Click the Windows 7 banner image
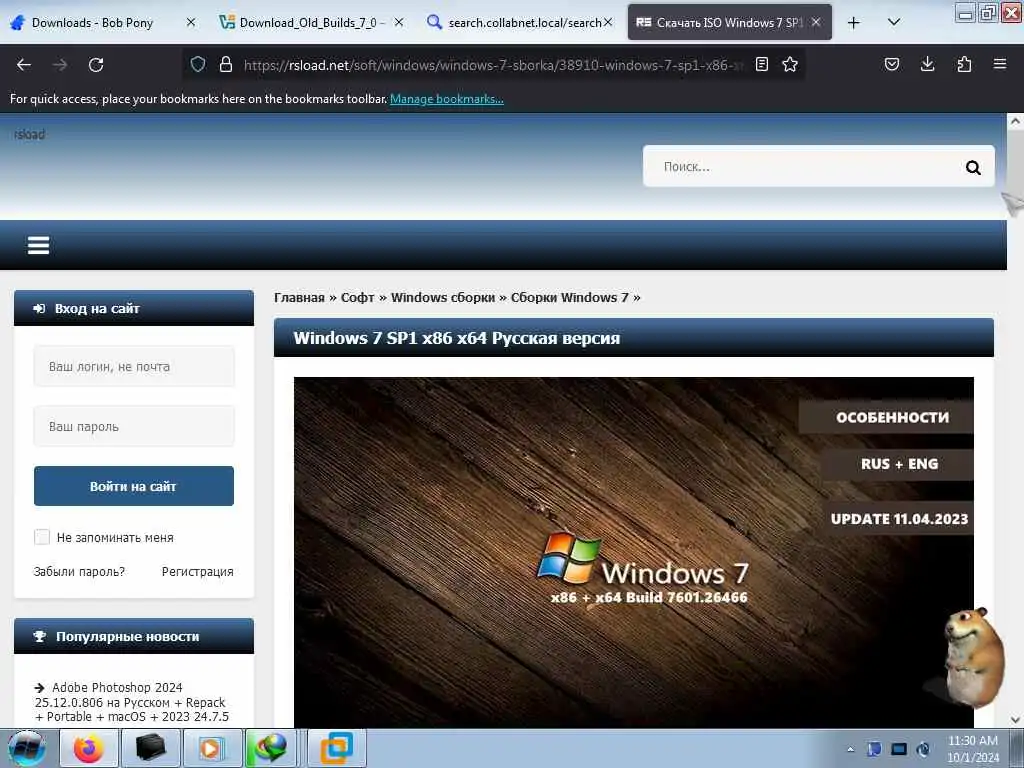This screenshot has width=1024, height=768. pos(633,552)
